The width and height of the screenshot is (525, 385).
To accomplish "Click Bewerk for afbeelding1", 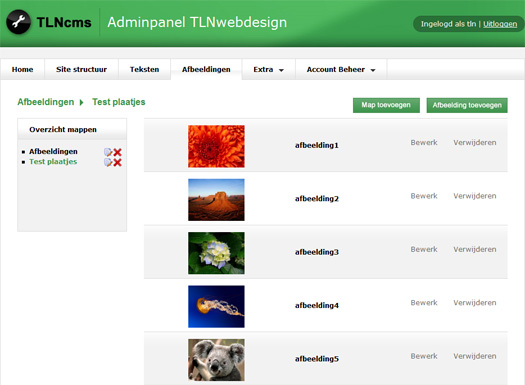I will [424, 143].
